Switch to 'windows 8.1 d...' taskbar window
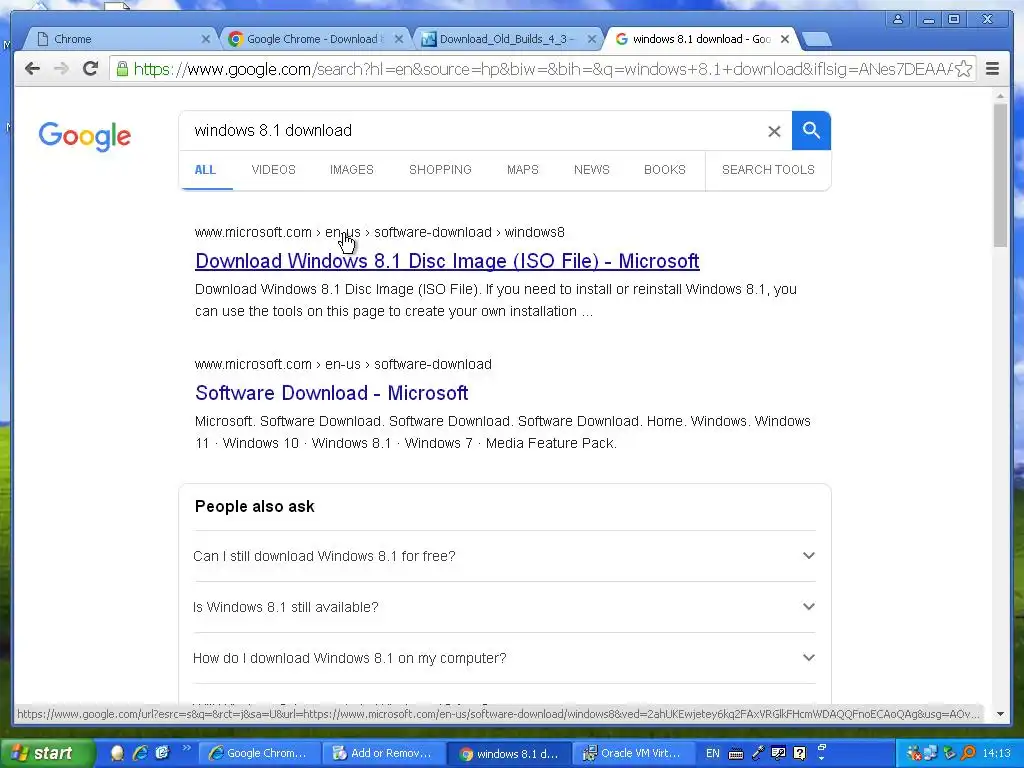 click(509, 753)
